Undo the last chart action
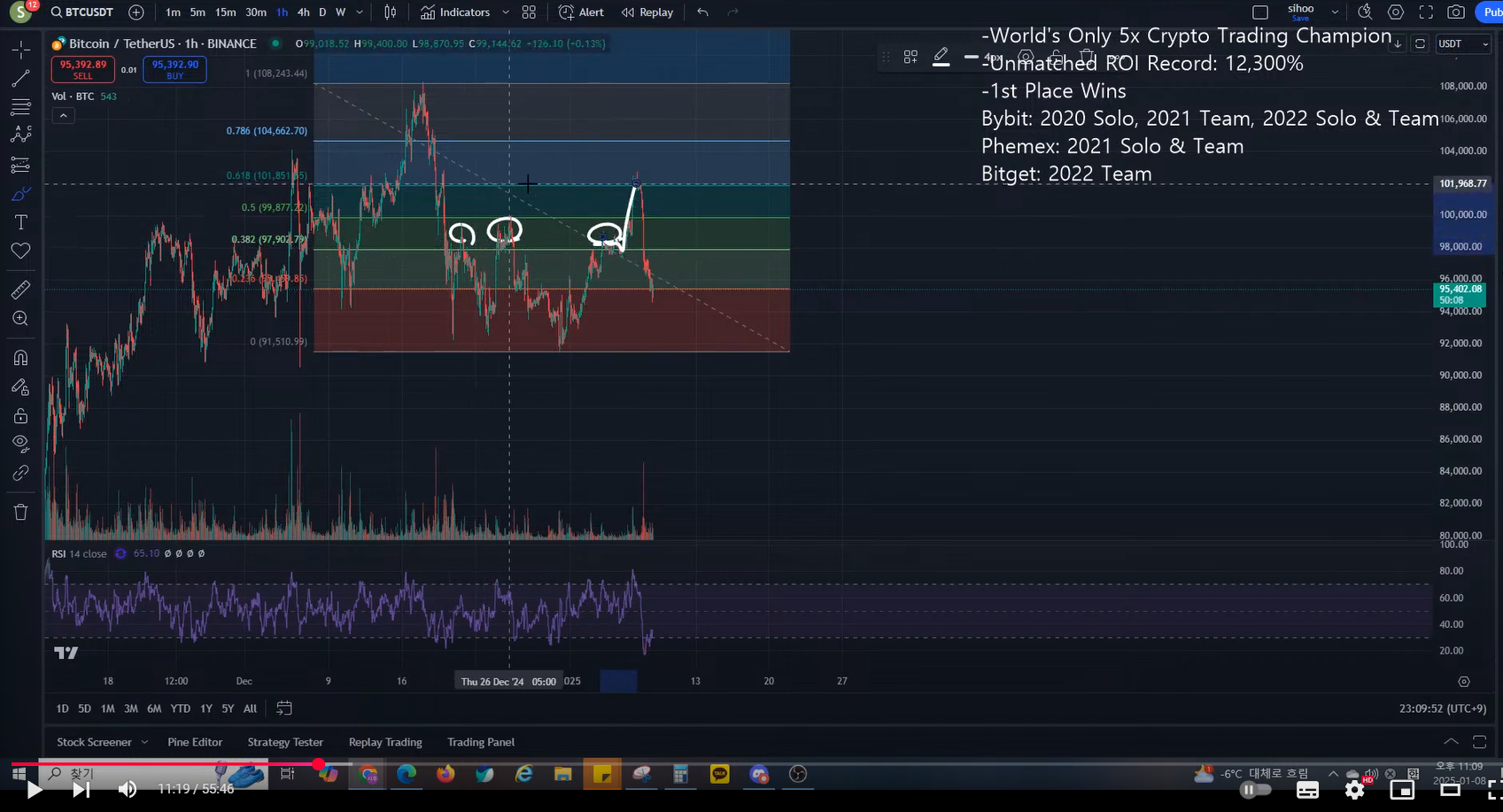This screenshot has height=812, width=1503. click(702, 12)
